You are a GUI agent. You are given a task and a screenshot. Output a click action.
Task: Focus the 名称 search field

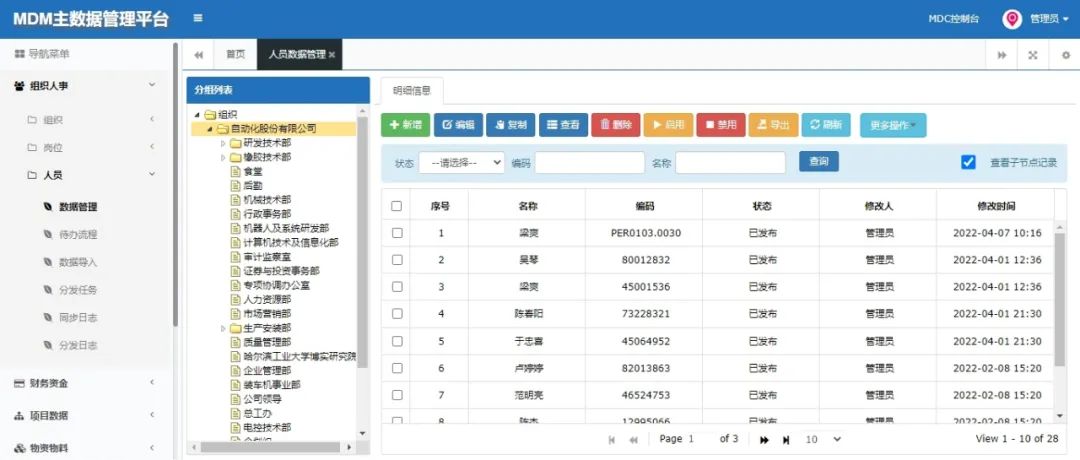point(730,163)
